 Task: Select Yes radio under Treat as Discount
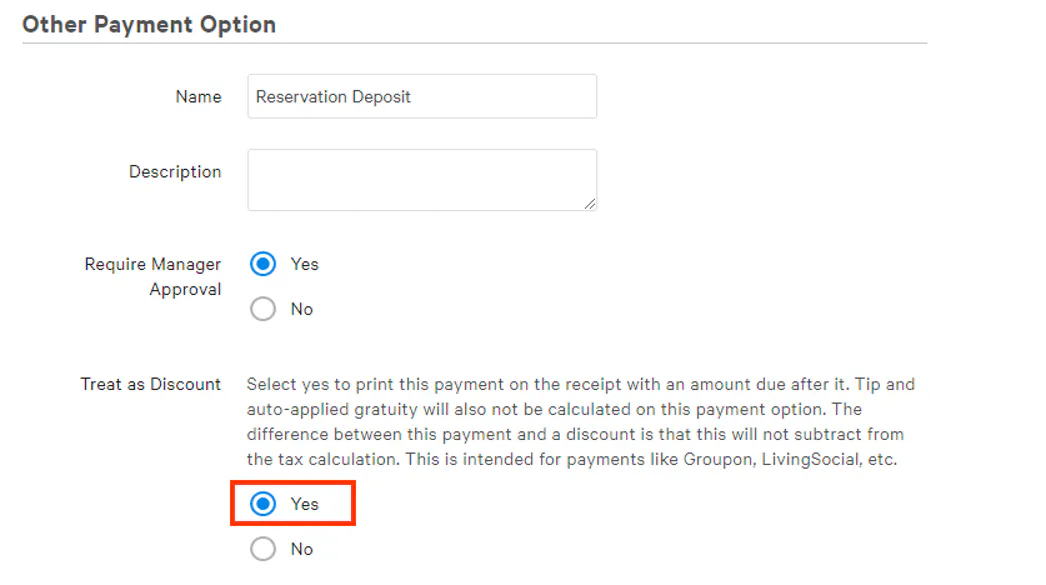click(x=263, y=504)
